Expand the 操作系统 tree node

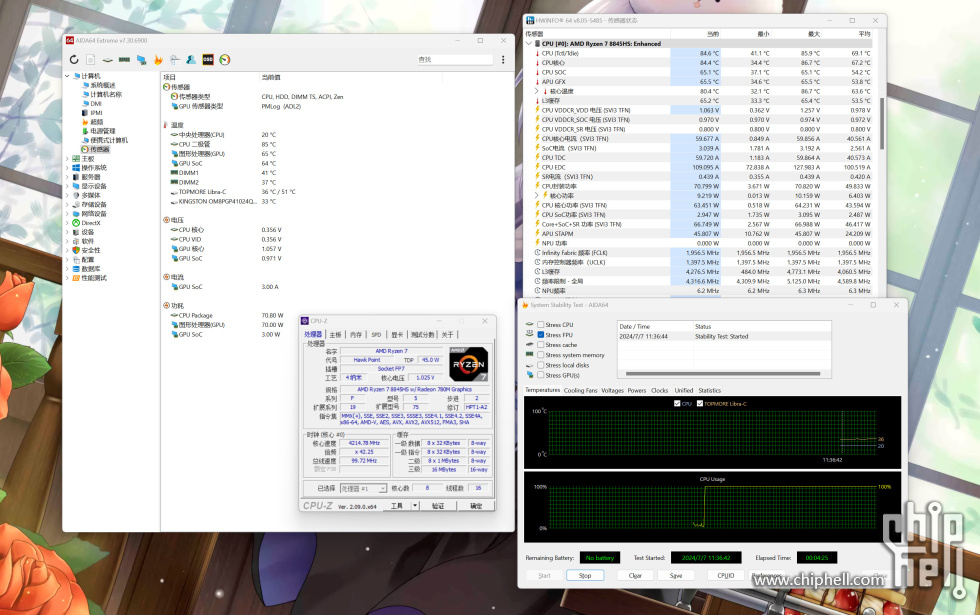[x=68, y=168]
